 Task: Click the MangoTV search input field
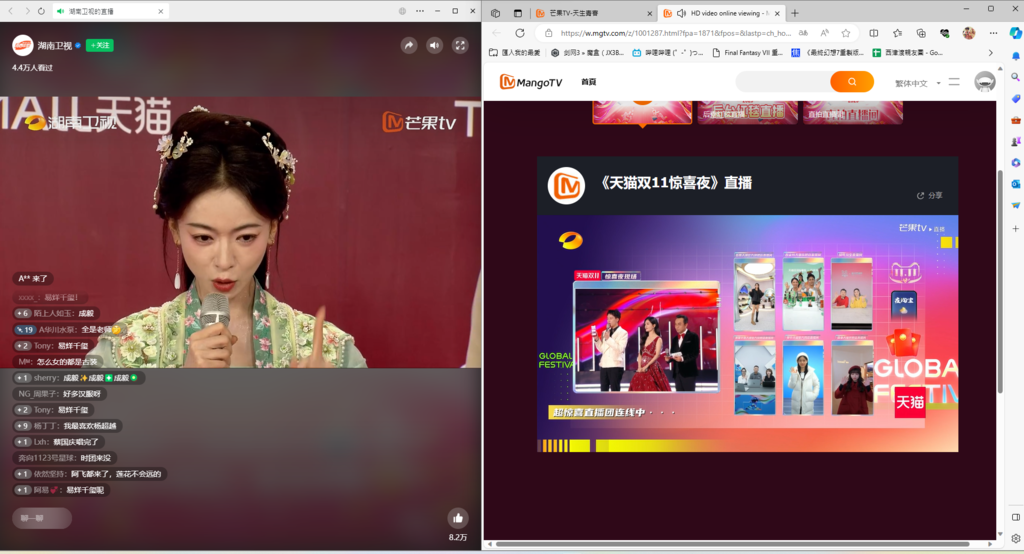[783, 82]
